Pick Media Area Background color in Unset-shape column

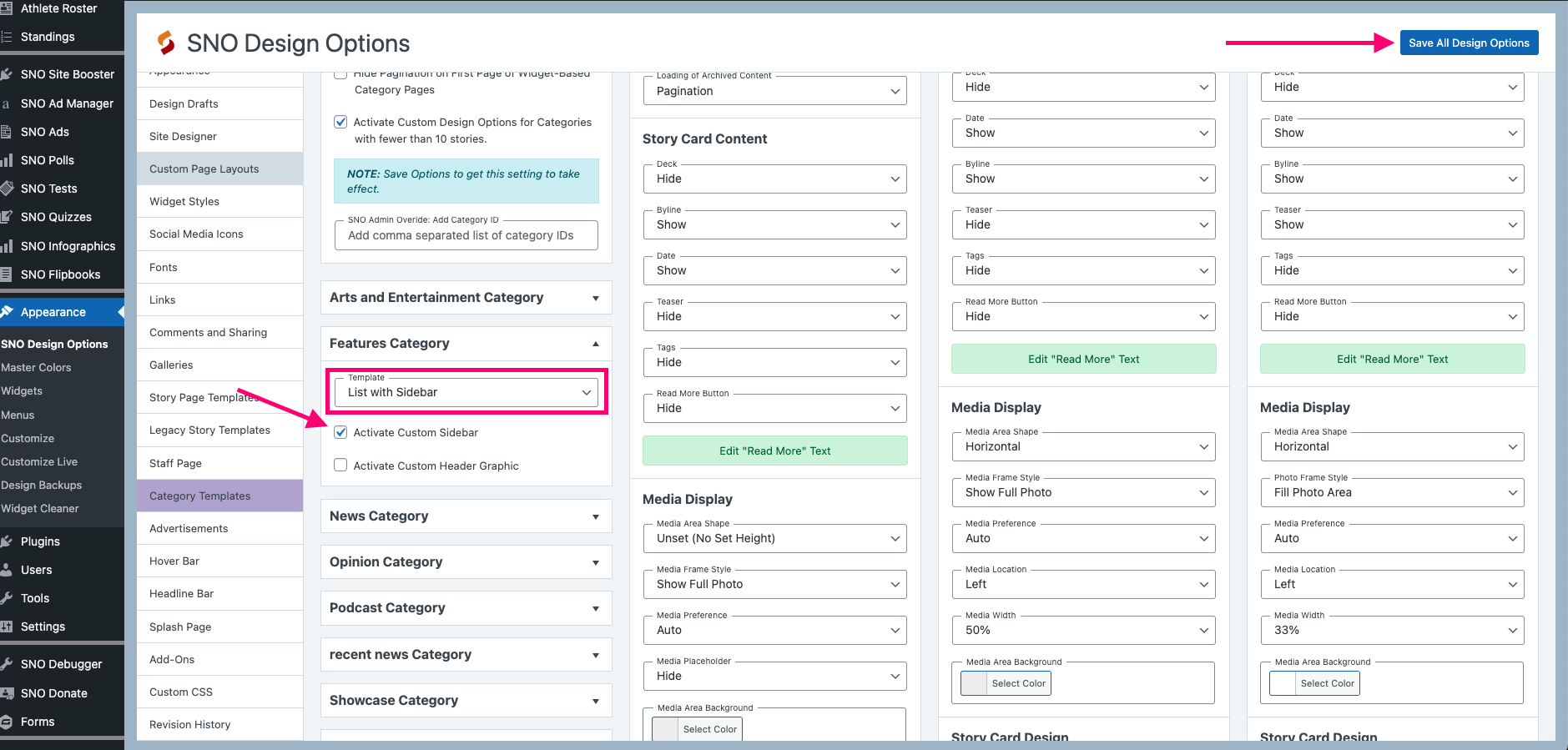[697, 728]
